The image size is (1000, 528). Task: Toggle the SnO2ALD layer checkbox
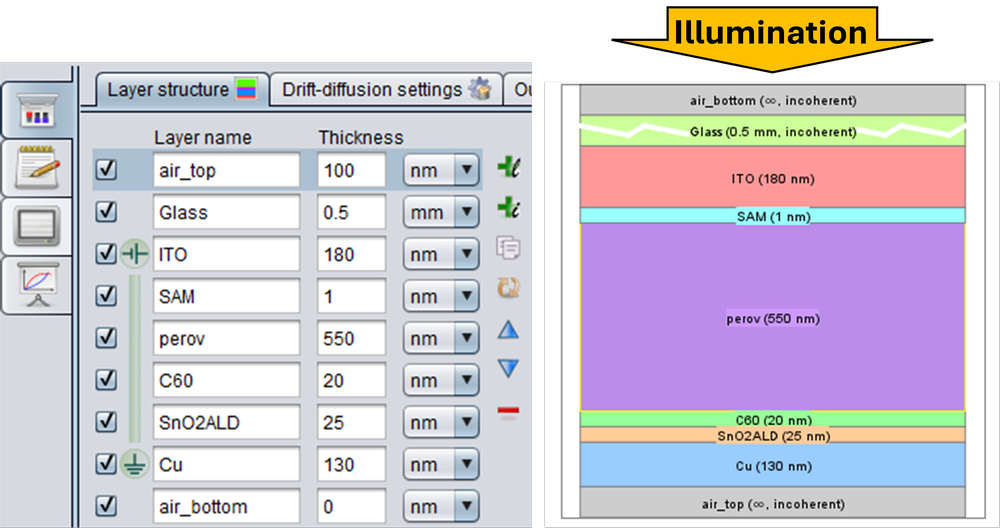coord(106,422)
